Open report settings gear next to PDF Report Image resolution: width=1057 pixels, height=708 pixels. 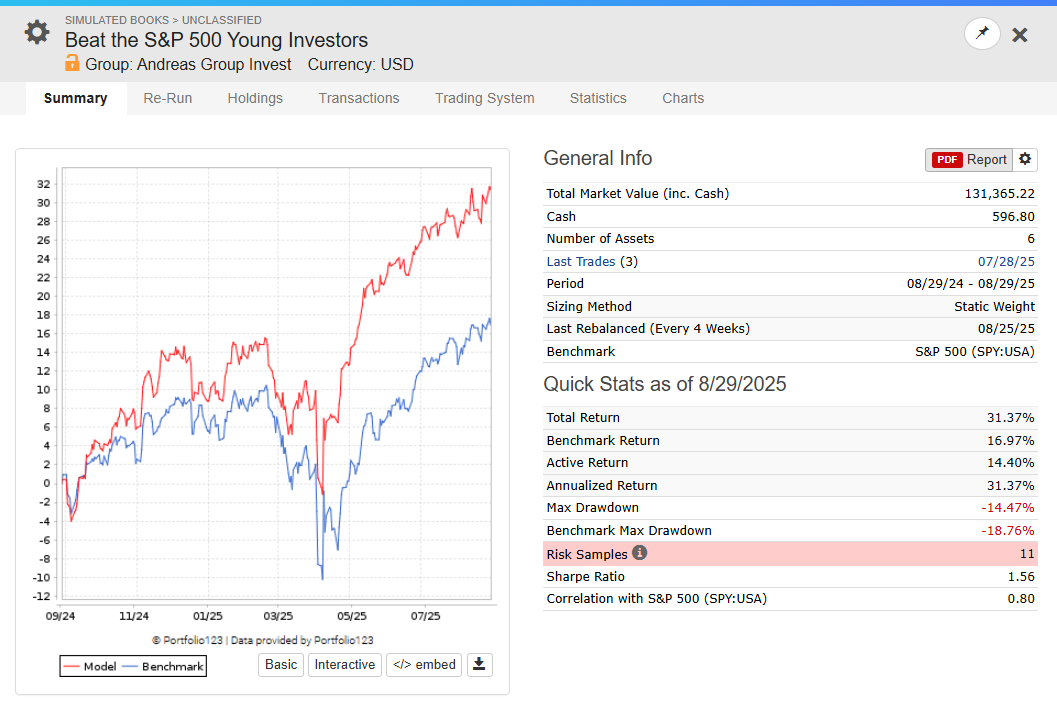(1025, 159)
